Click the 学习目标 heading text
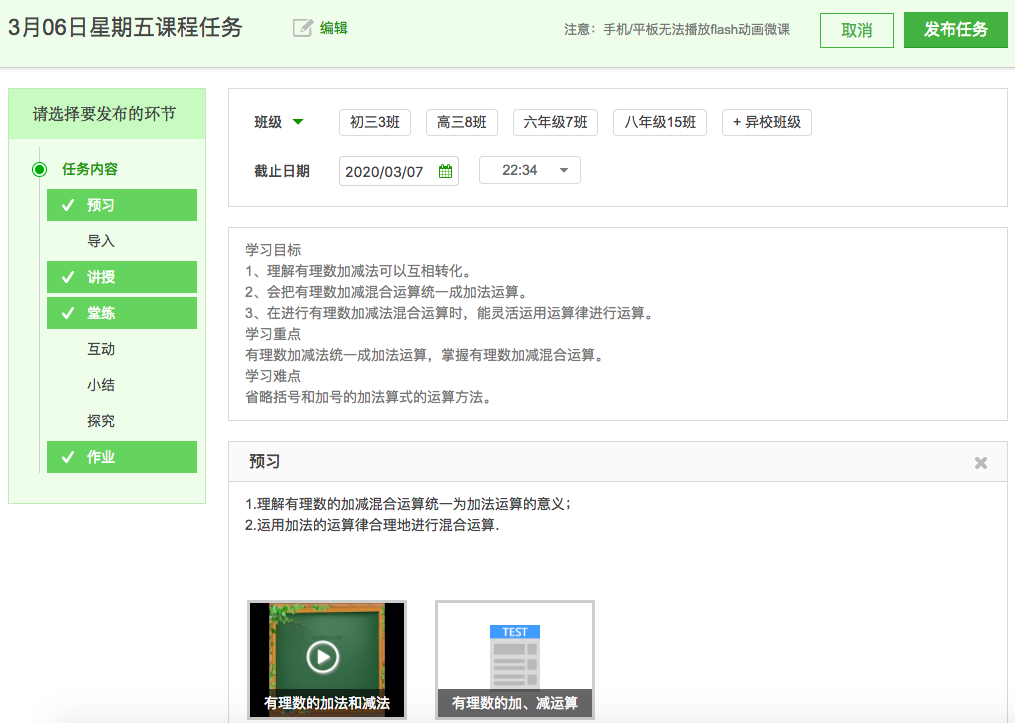1015x723 pixels. [x=273, y=250]
